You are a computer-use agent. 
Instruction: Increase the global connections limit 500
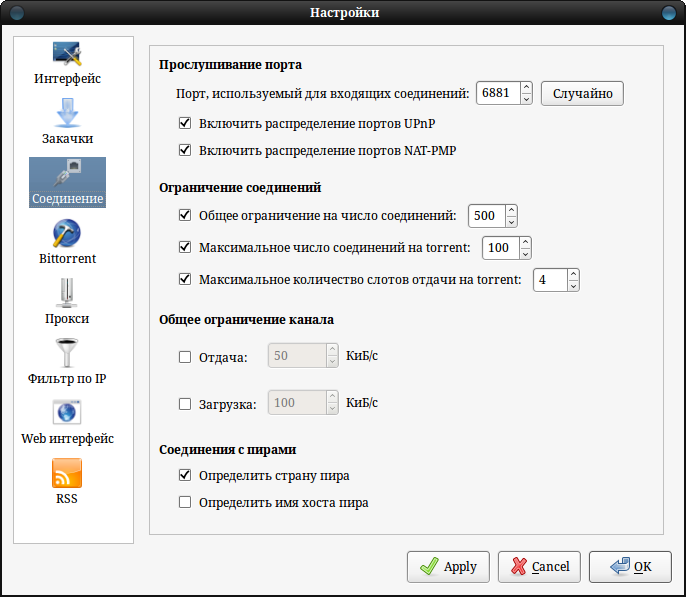[x=511, y=210]
